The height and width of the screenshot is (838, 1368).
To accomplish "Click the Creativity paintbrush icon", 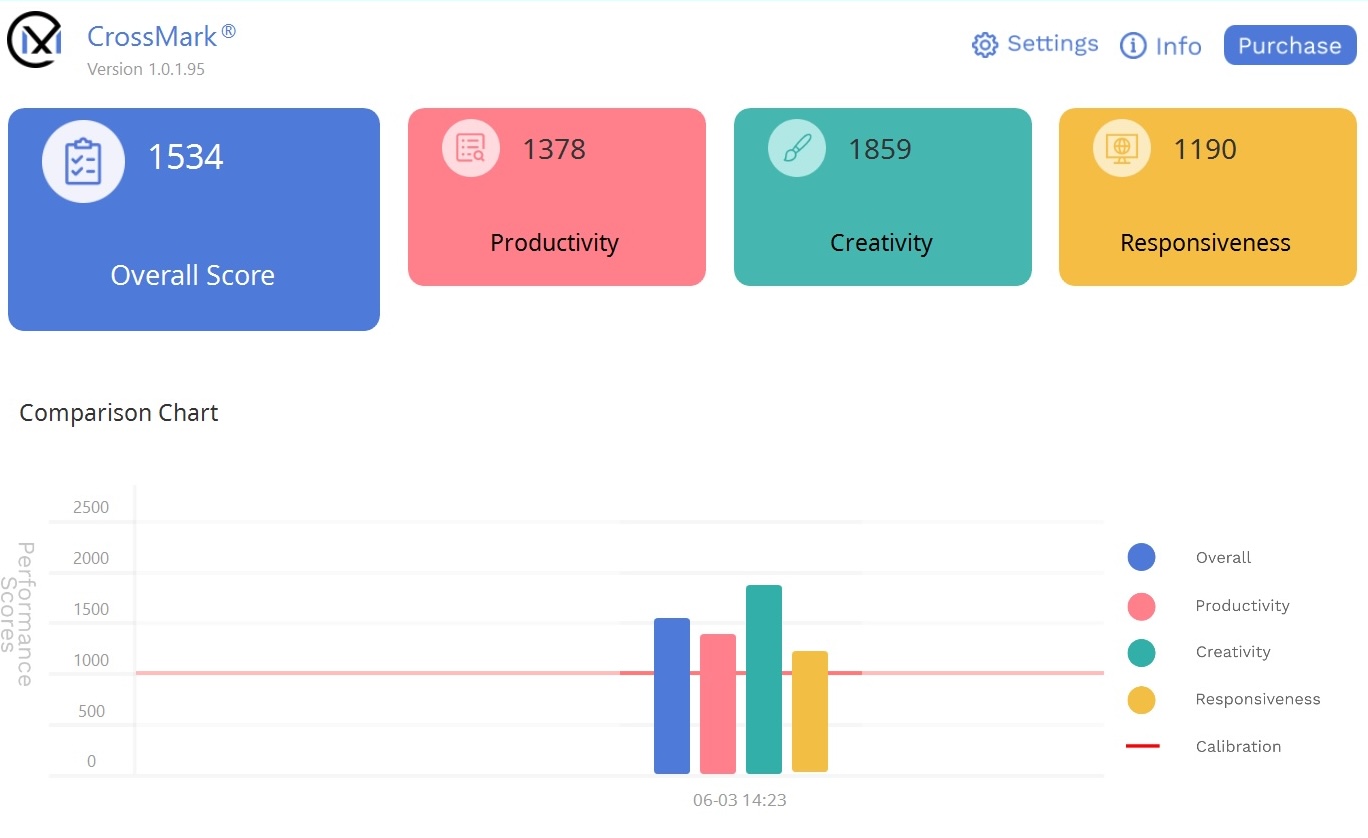I will 797,149.
